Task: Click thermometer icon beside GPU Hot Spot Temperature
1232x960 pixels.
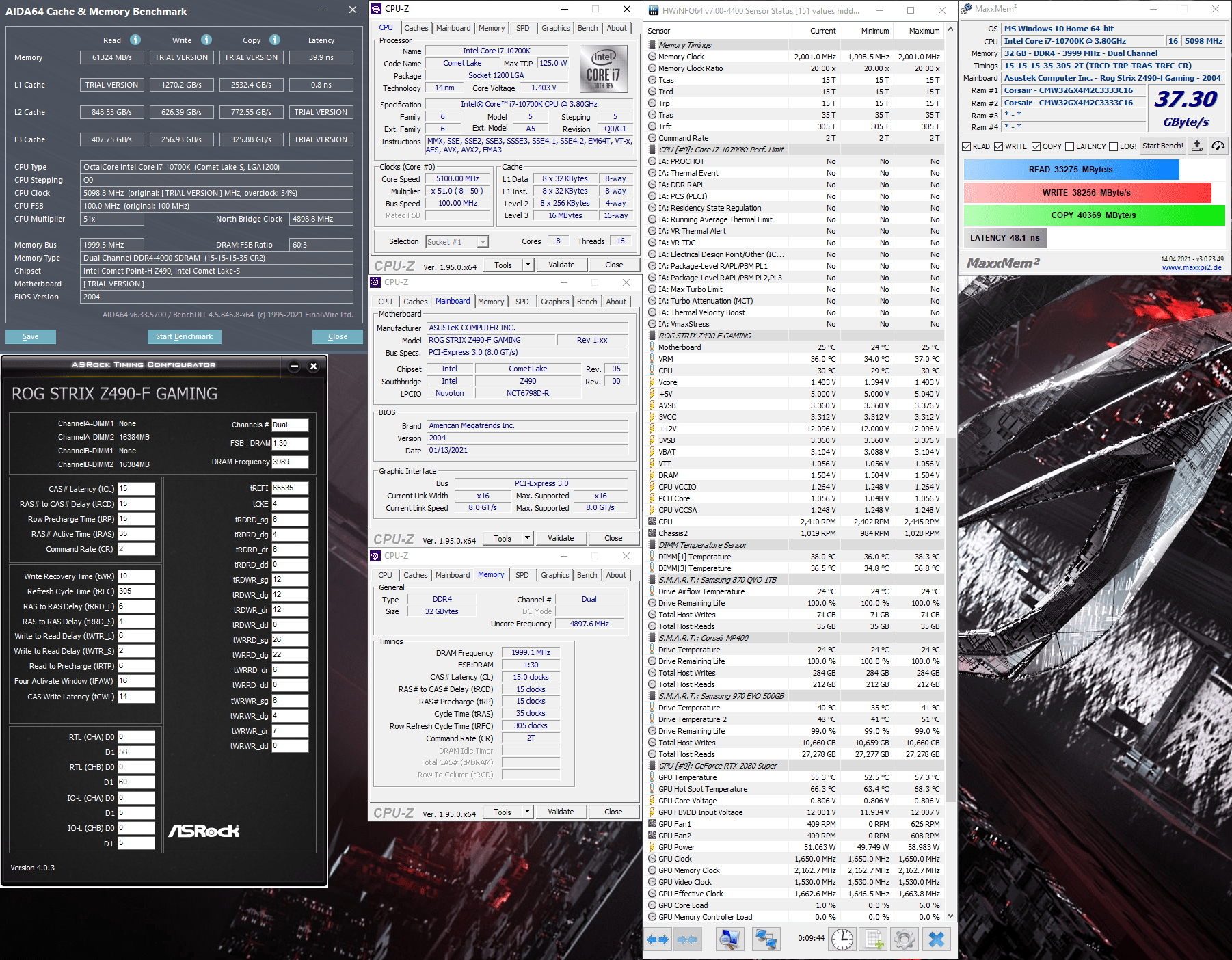Action: pos(652,789)
